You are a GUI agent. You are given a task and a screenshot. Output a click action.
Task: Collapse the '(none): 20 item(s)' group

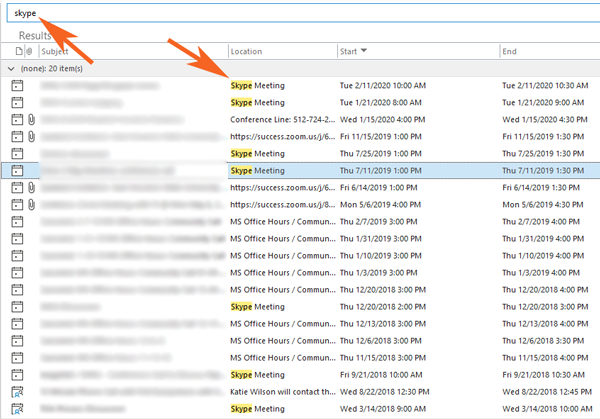11,69
